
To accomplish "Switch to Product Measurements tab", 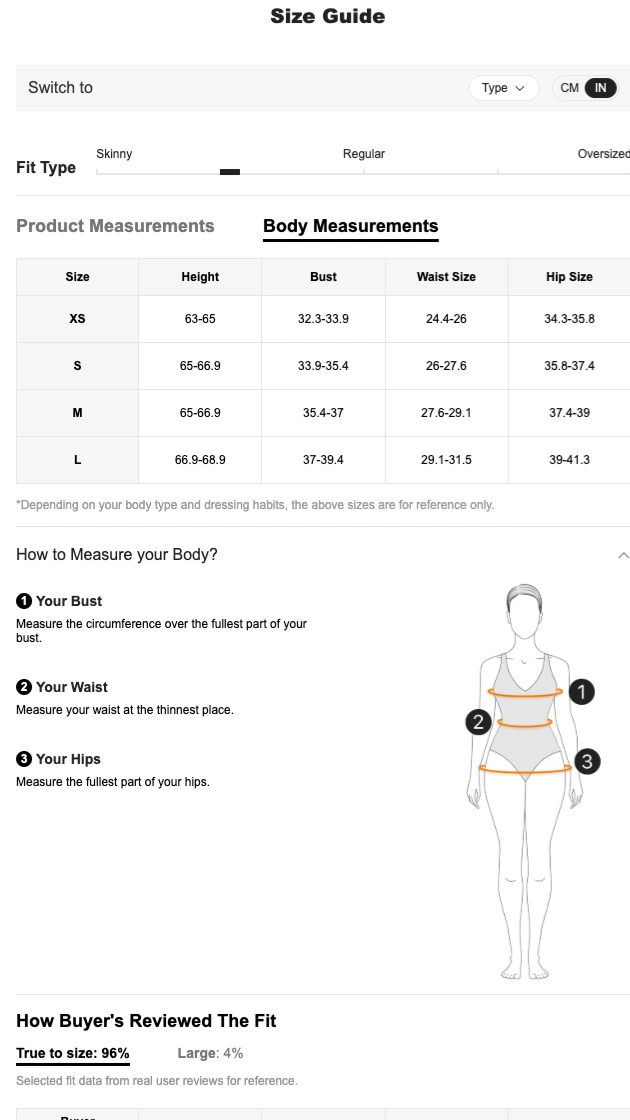I will coord(115,226).
